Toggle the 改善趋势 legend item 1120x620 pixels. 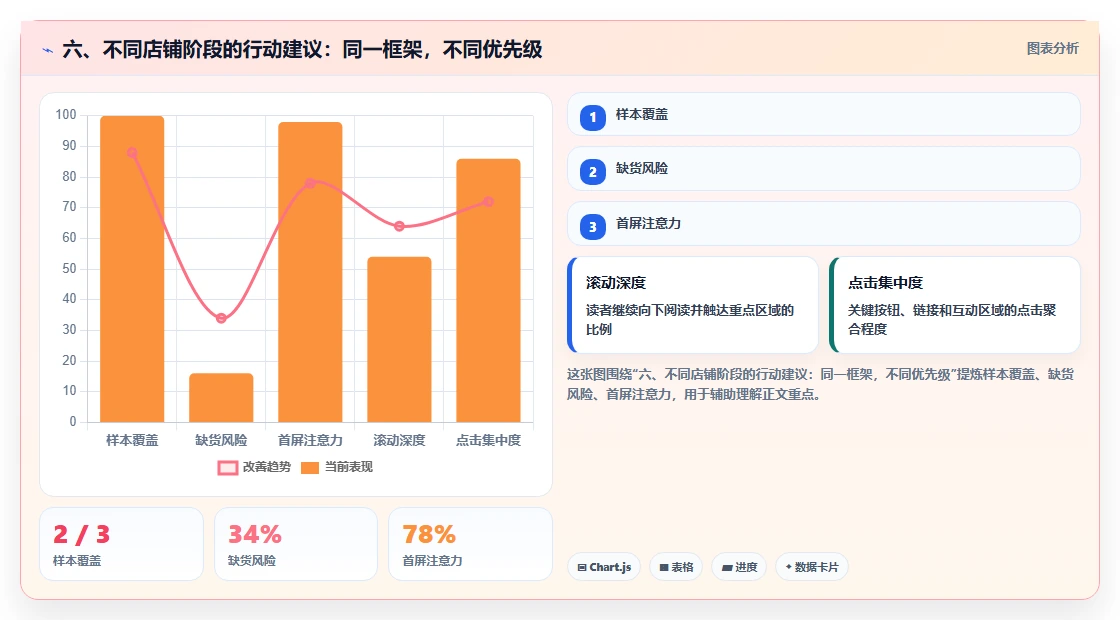[254, 467]
